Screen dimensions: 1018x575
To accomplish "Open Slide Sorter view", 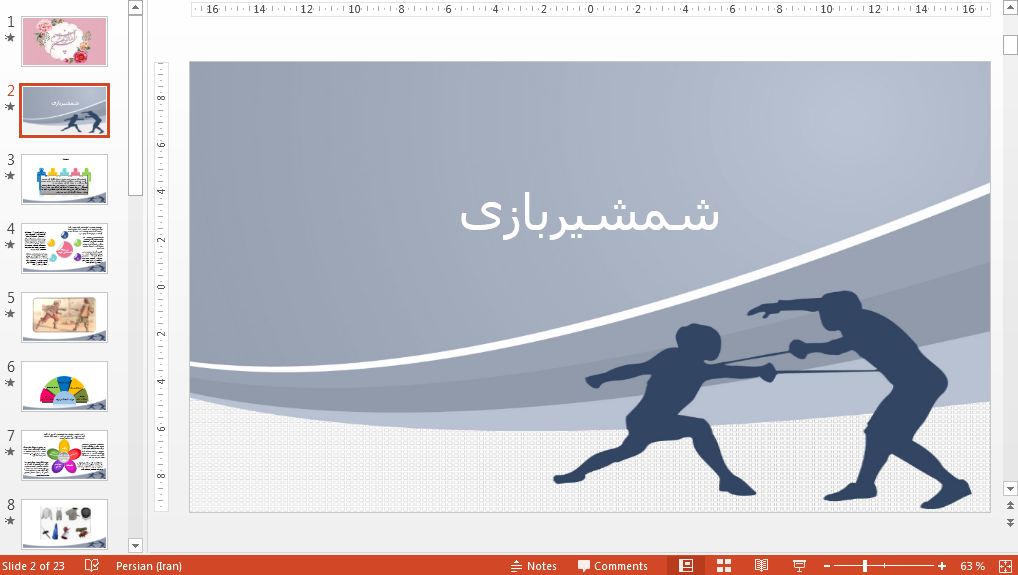I will click(x=724, y=566).
